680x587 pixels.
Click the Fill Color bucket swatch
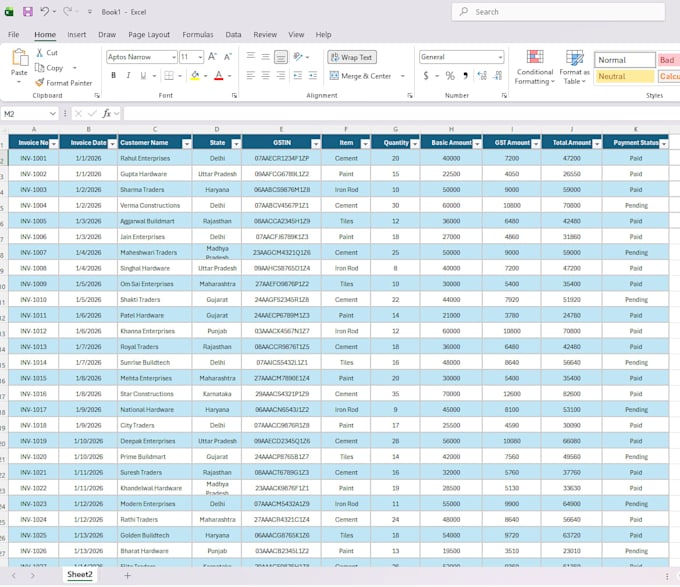coord(195,75)
